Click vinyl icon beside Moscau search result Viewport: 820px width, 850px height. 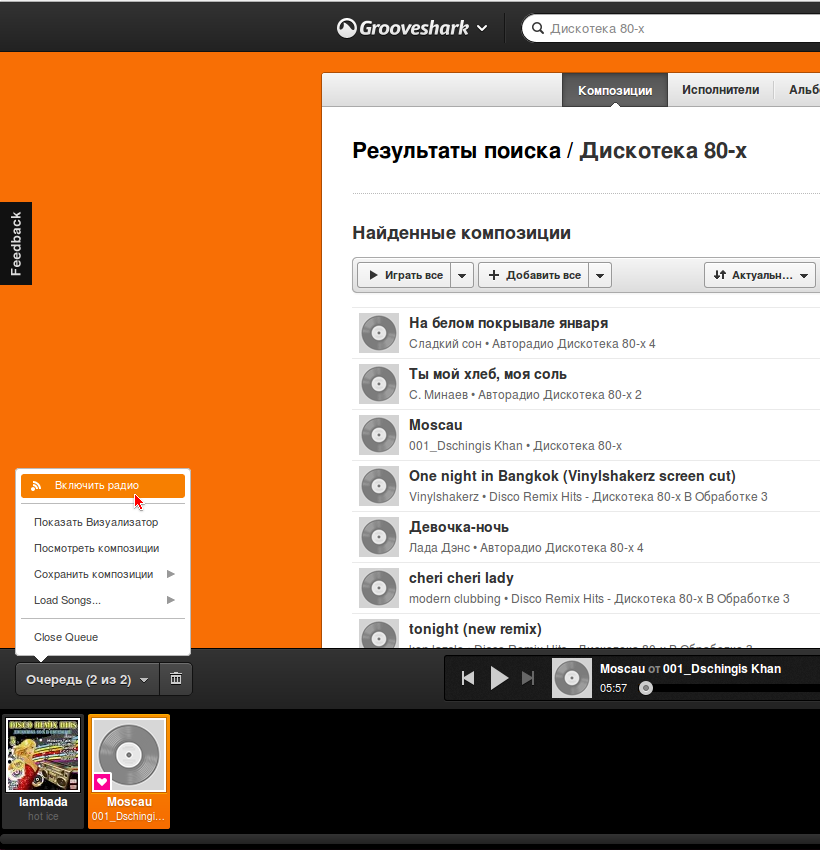379,435
